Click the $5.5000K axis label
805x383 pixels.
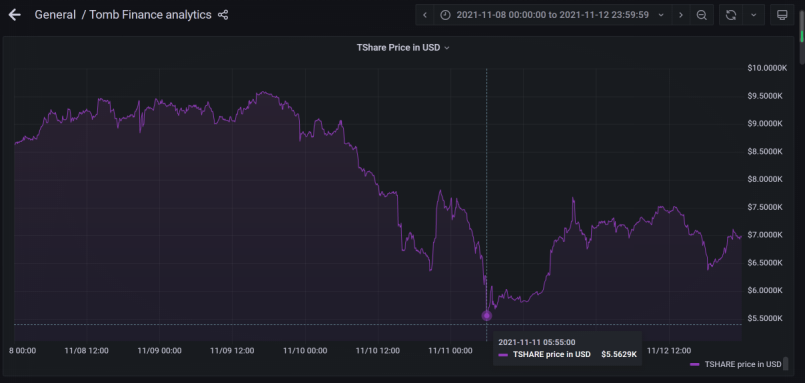[765, 318]
